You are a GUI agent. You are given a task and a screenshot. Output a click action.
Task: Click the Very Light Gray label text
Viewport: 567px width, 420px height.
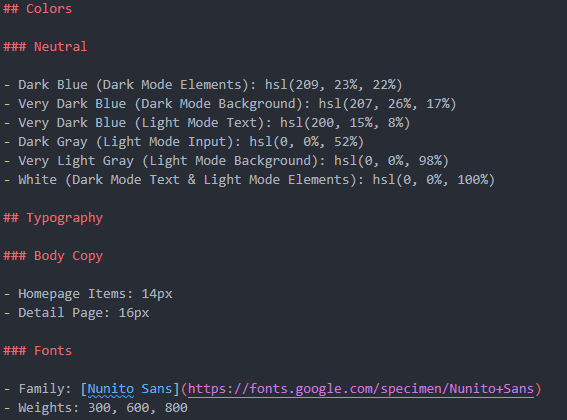(x=76, y=161)
